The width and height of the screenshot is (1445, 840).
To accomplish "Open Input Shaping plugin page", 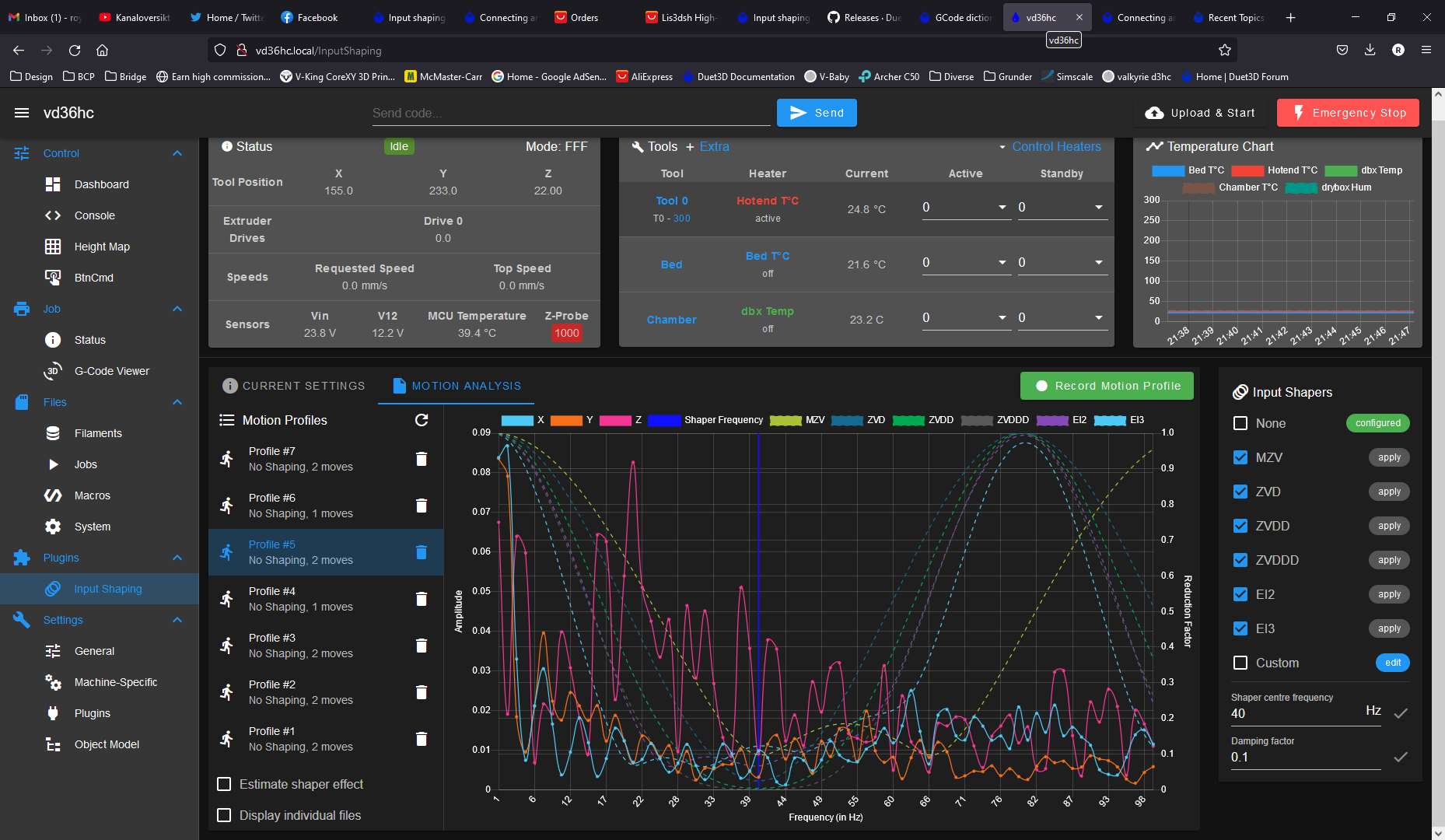I will [x=100, y=589].
